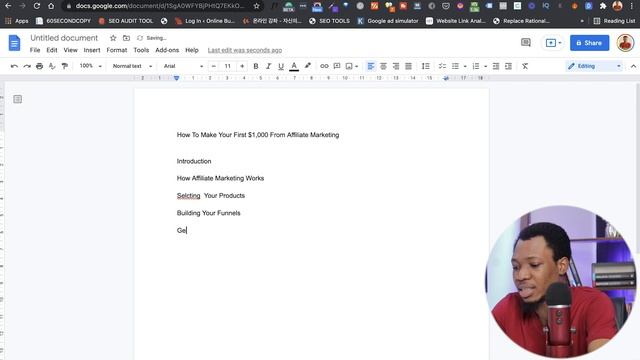Click browser reload button

point(37,6)
